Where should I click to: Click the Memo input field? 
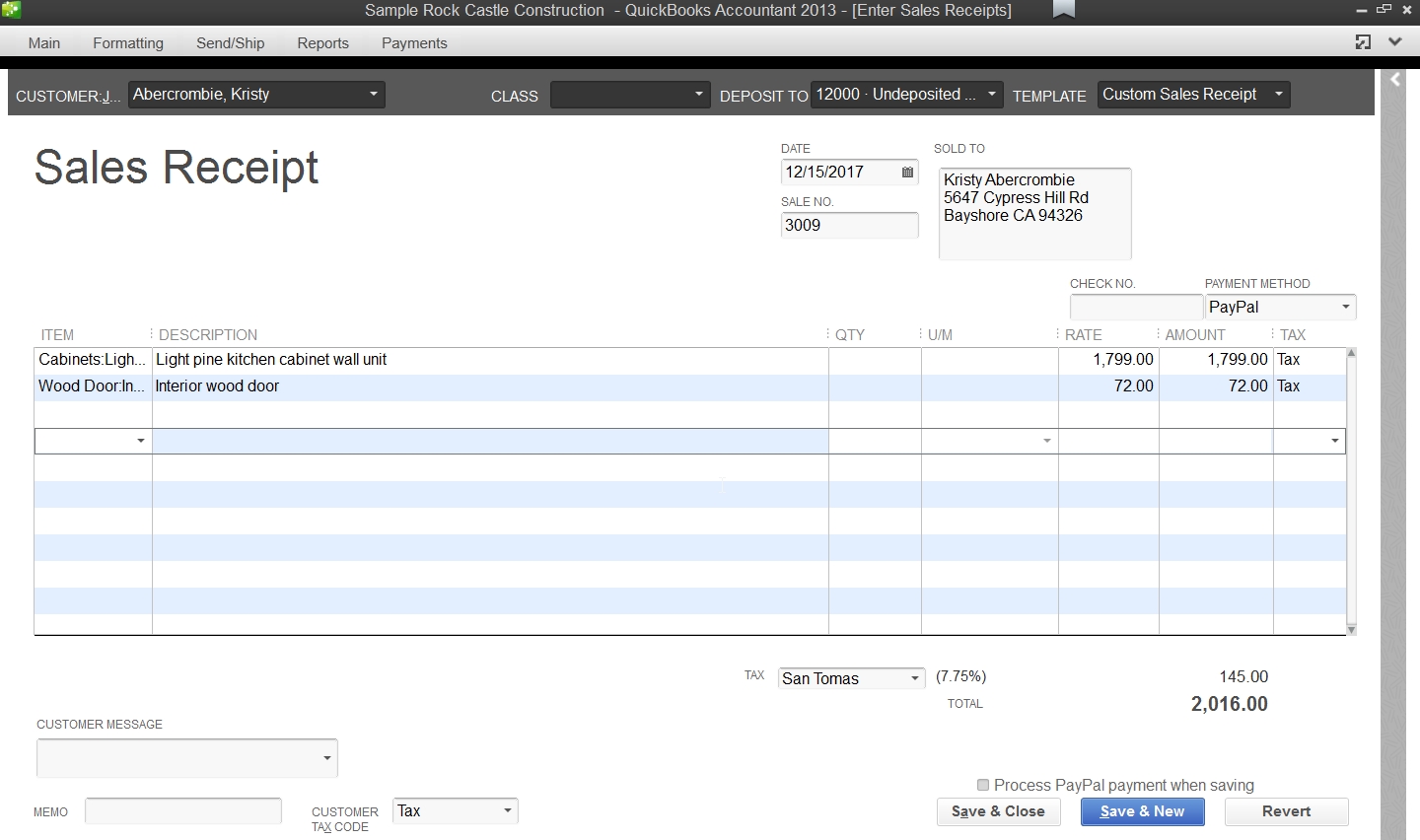click(183, 811)
